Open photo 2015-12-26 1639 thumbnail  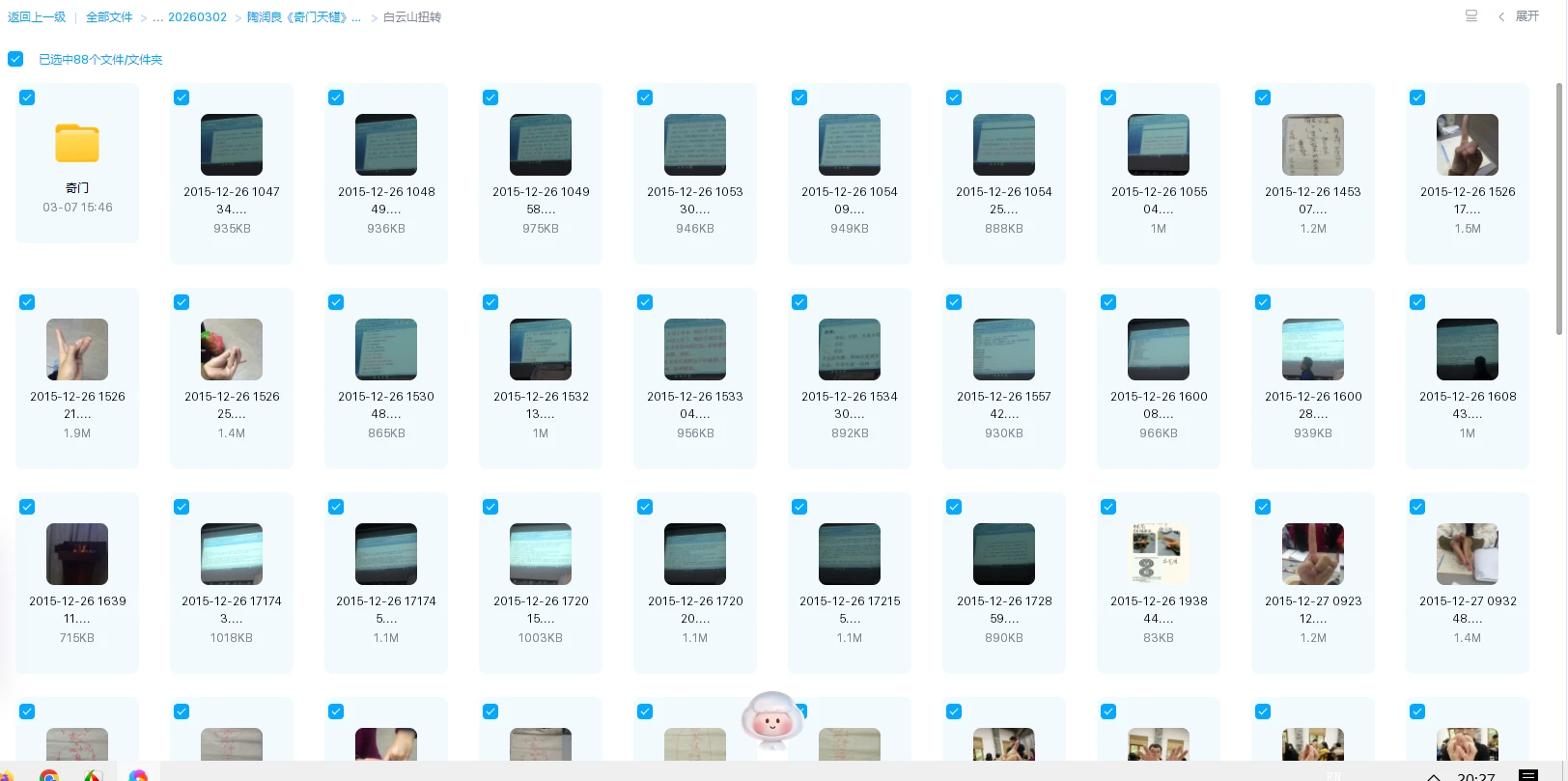click(77, 554)
